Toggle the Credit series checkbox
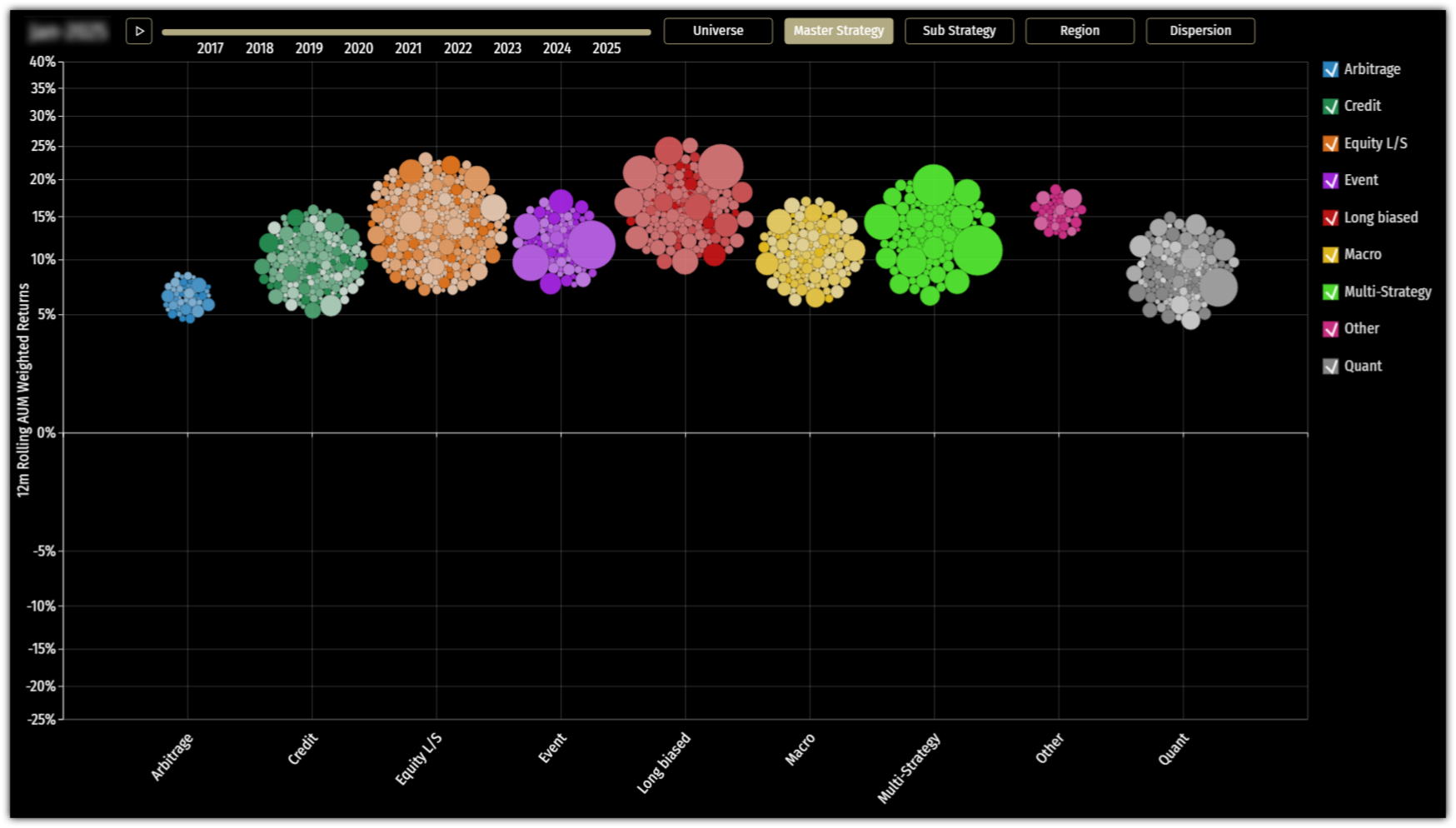The height and width of the screenshot is (828, 1456). (x=1330, y=107)
